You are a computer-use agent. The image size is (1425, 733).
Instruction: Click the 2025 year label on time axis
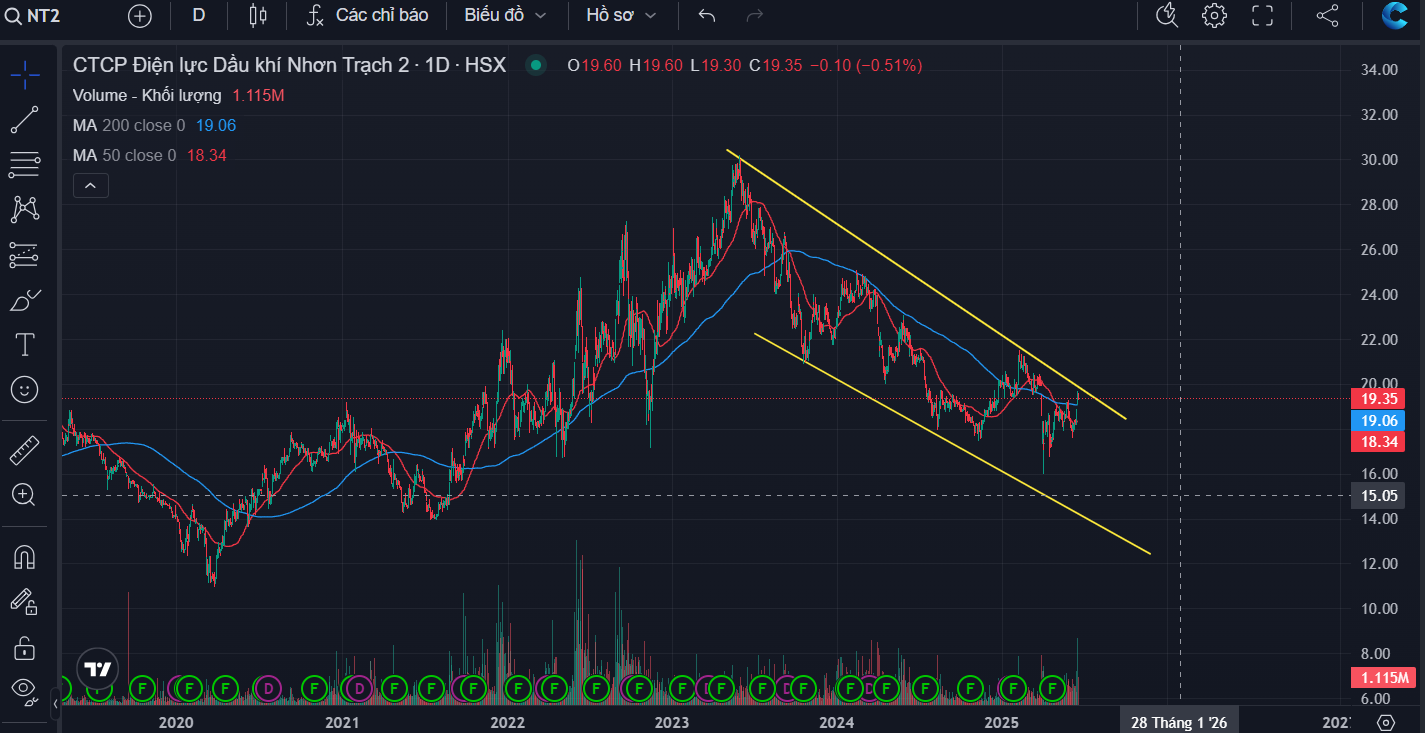[1001, 722]
